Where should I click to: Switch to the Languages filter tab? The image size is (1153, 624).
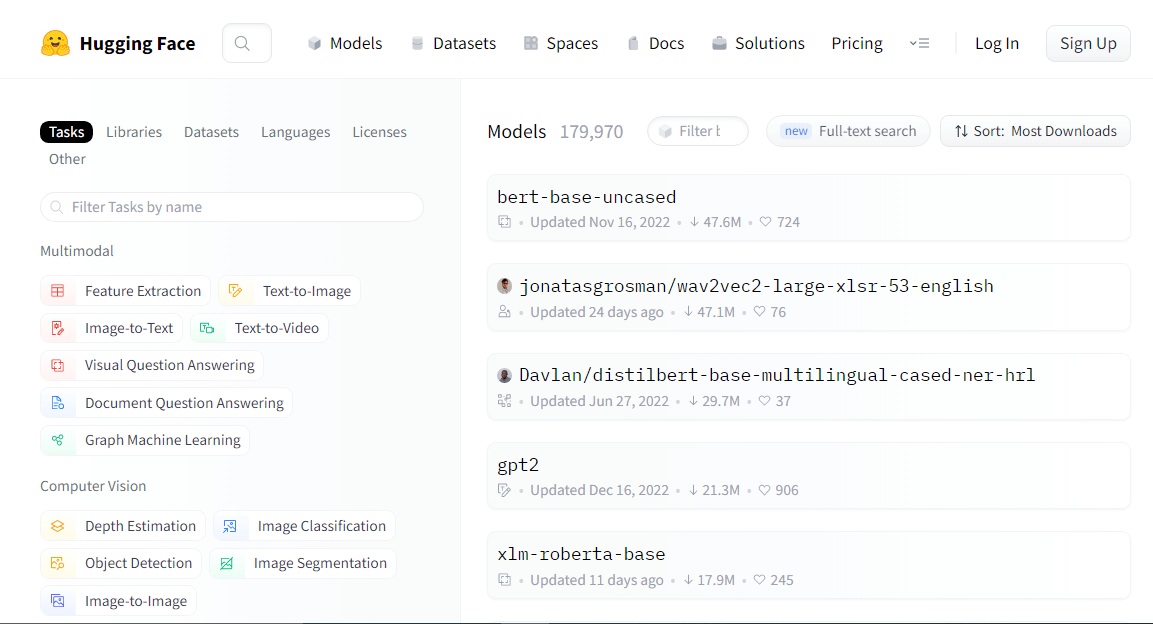coord(296,132)
